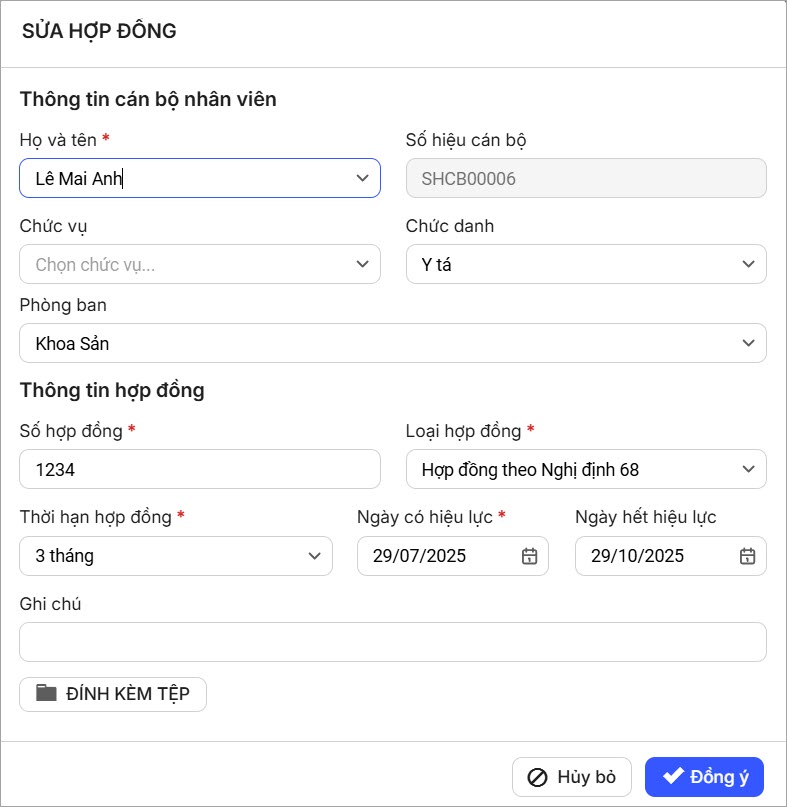Screen dimensions: 787x807
Task: Click folder icon on ĐÍNH KÈM TỆP
Action: 46,693
